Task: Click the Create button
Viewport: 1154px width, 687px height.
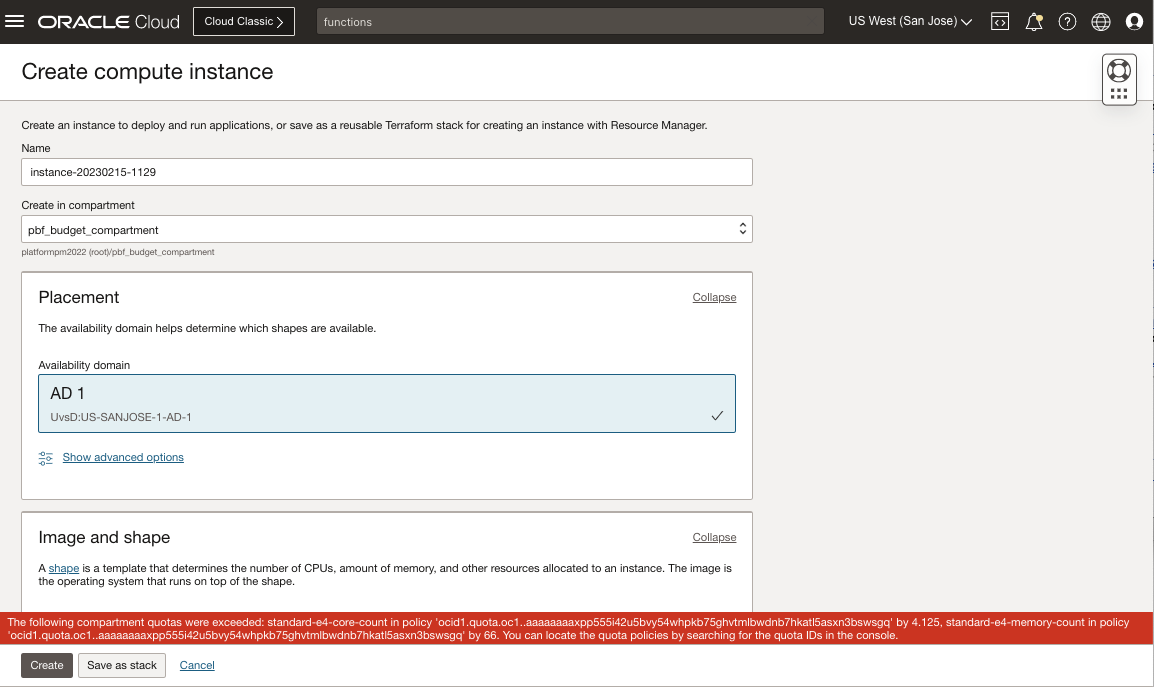Action: [46, 663]
